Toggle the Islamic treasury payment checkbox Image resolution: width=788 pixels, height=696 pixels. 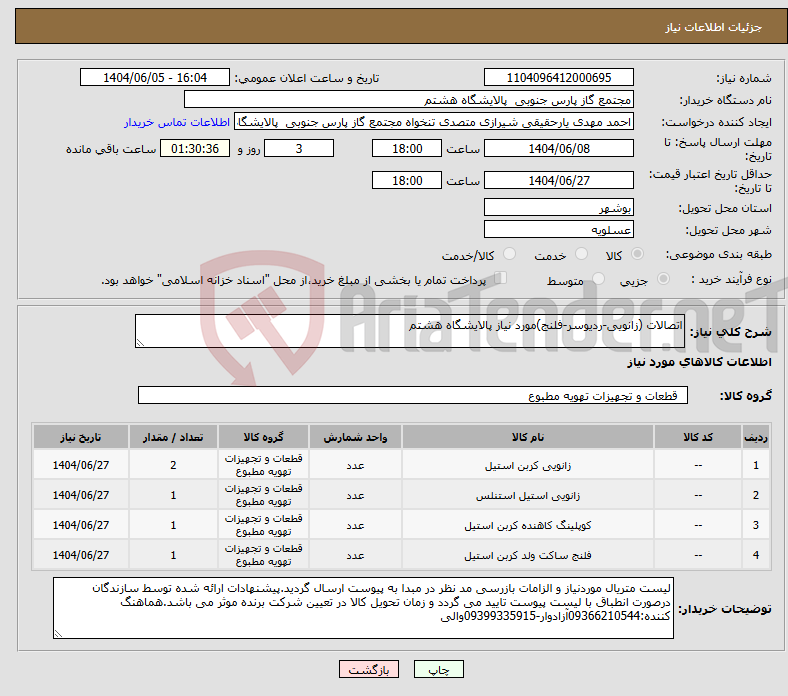pos(501,280)
